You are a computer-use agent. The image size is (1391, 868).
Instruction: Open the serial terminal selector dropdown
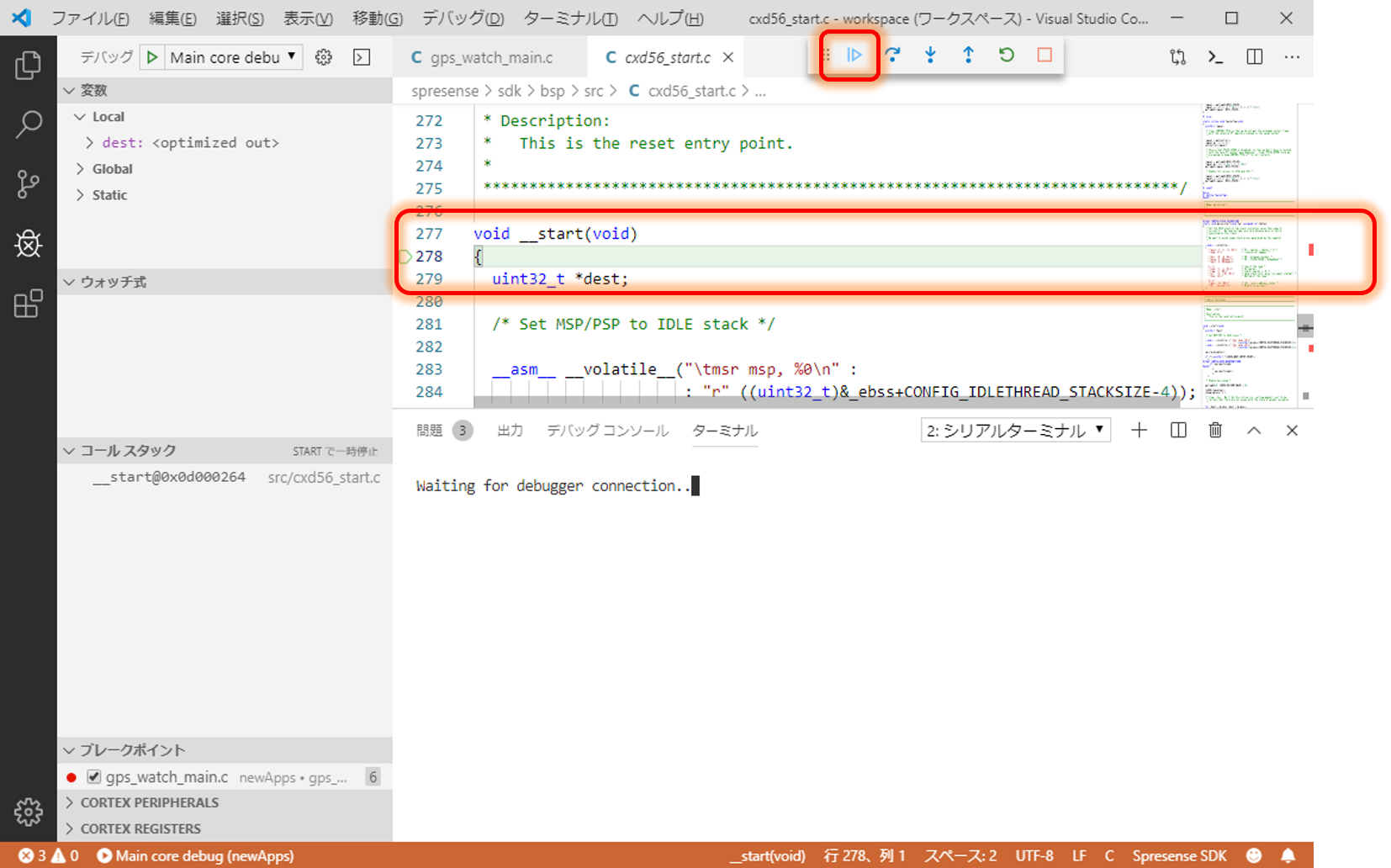[1015, 431]
